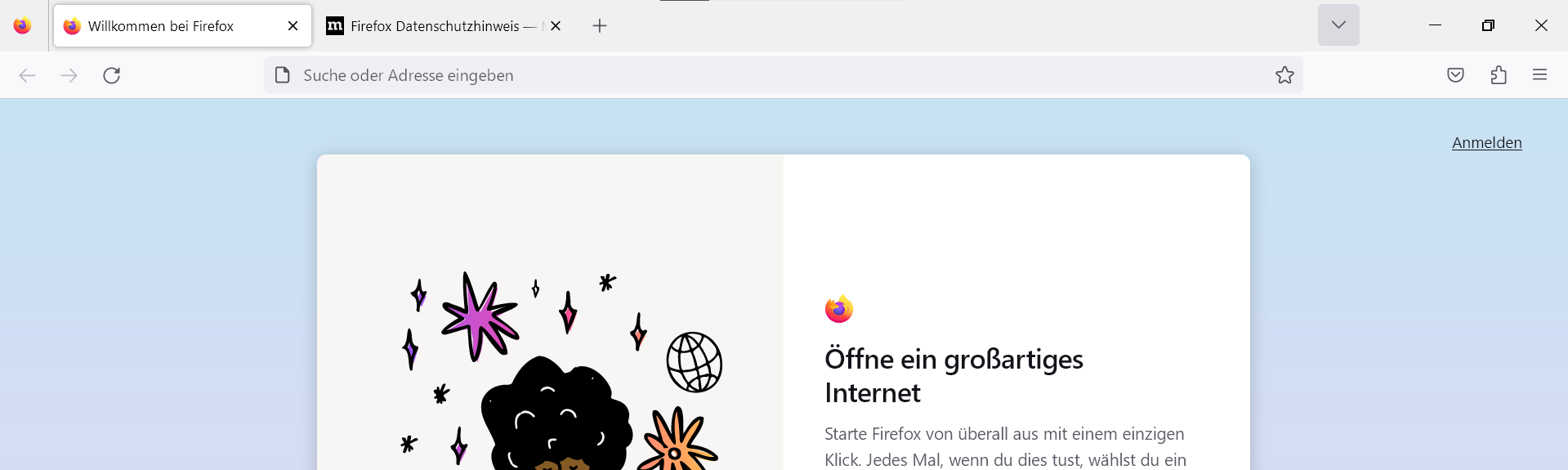Image resolution: width=1568 pixels, height=470 pixels.
Task: Click the Anmelden link
Action: [x=1486, y=143]
